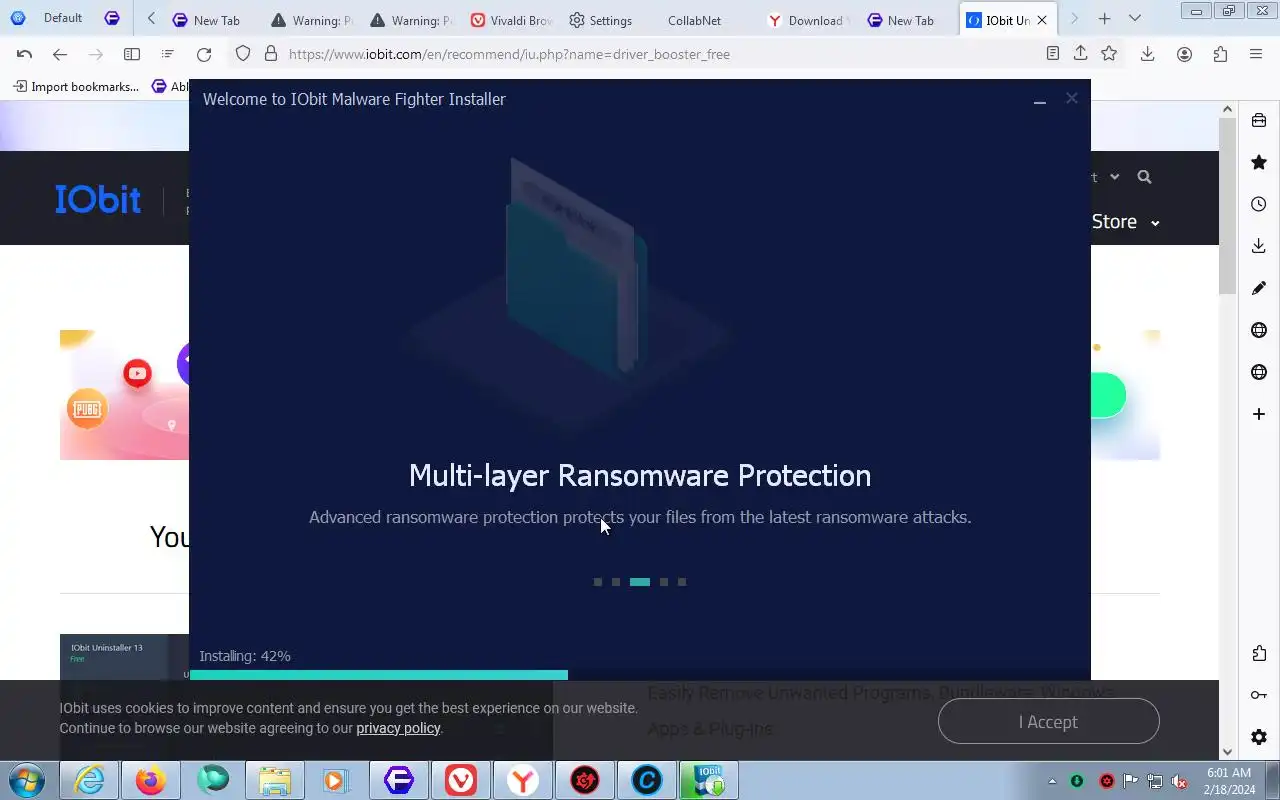Open the settings gear in right sidebar
The width and height of the screenshot is (1280, 800).
(1259, 737)
